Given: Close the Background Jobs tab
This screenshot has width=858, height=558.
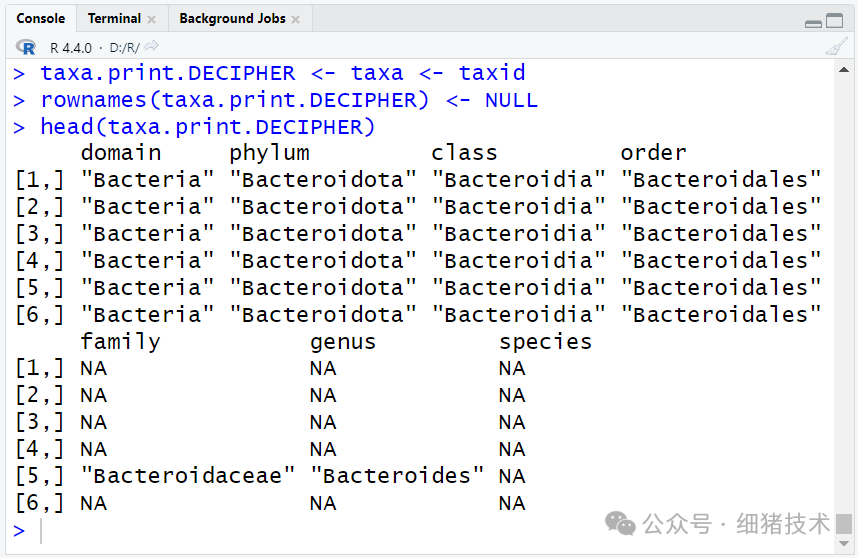Looking at the screenshot, I should point(295,20).
